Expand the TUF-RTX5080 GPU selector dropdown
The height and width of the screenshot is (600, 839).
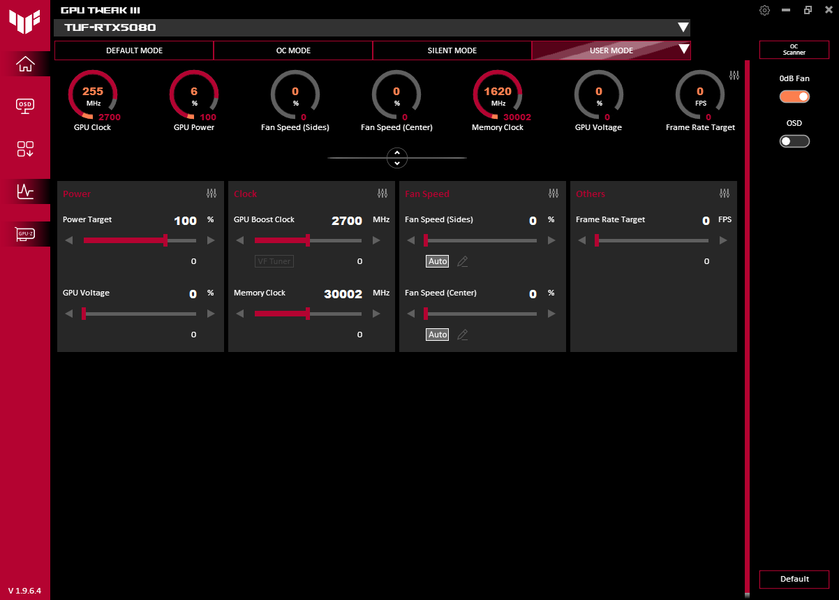[x=683, y=27]
